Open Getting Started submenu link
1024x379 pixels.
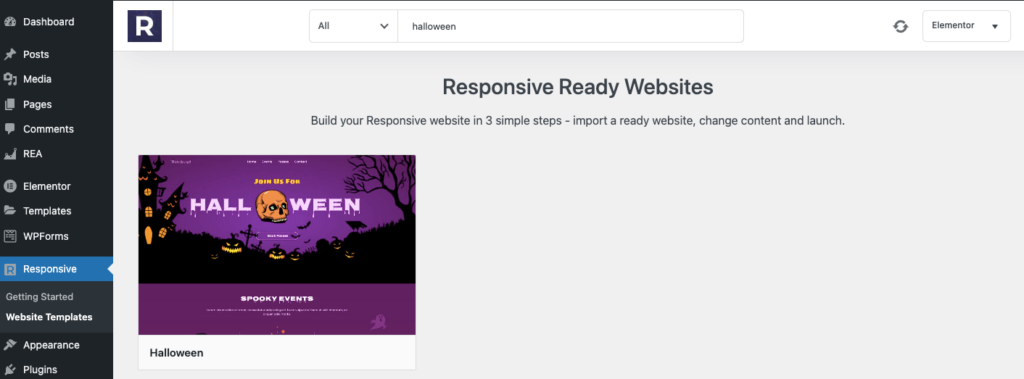pos(39,297)
